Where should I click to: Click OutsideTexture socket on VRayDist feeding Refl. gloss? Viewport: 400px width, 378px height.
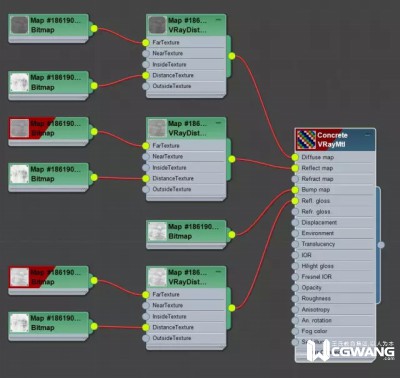[x=146, y=338]
